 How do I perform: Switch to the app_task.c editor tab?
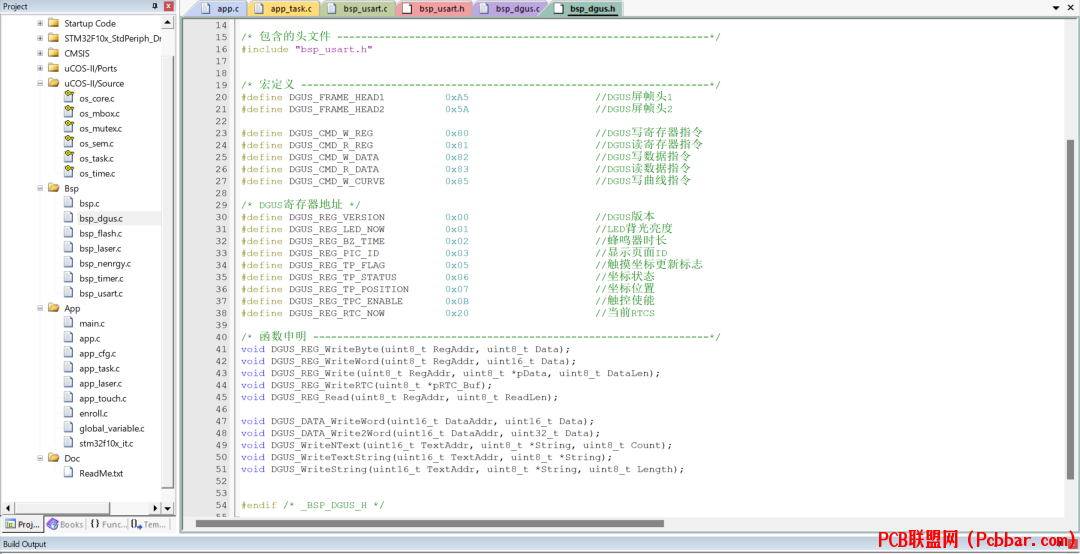[x=284, y=9]
